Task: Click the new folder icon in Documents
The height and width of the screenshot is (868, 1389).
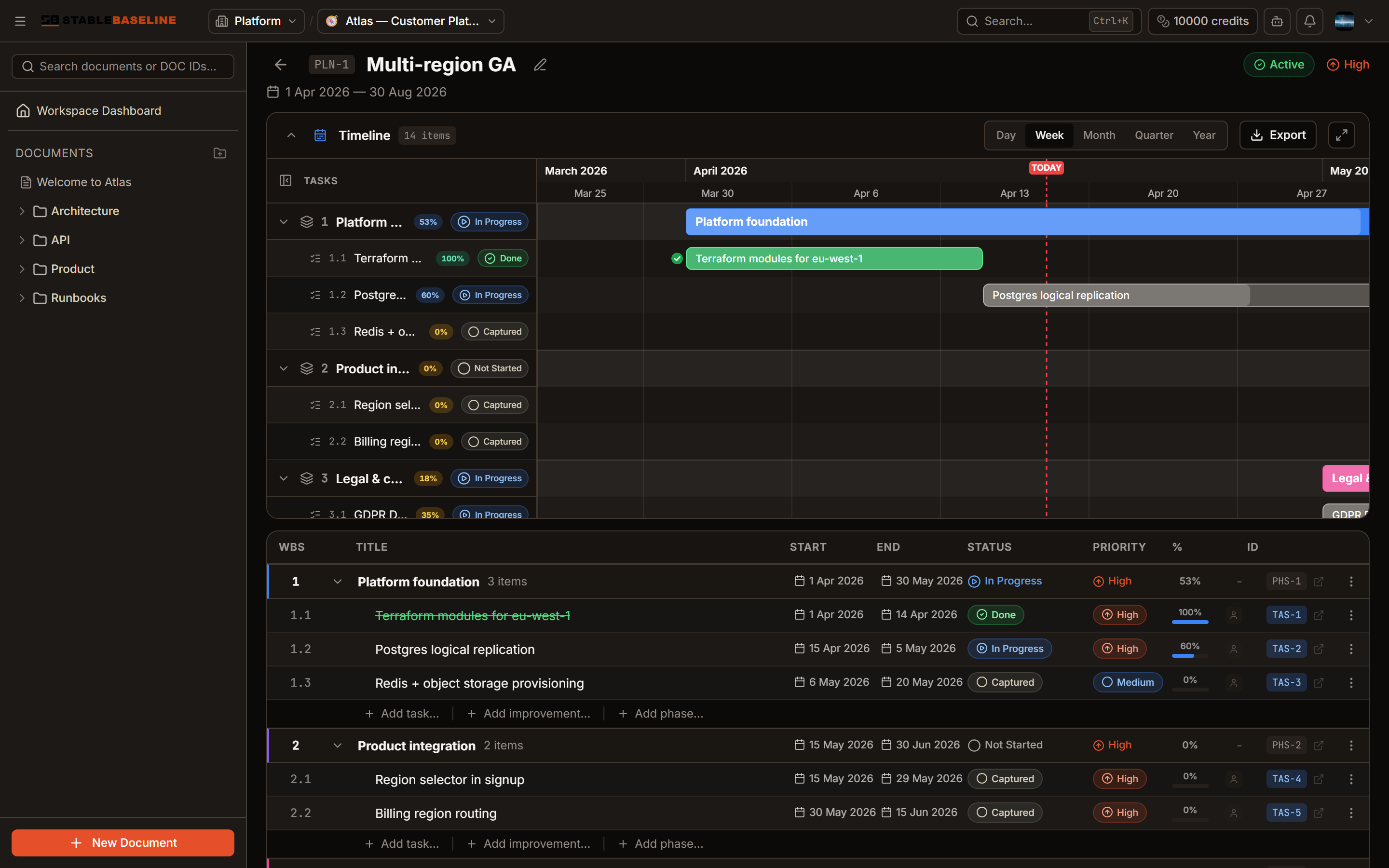Action: [220, 153]
